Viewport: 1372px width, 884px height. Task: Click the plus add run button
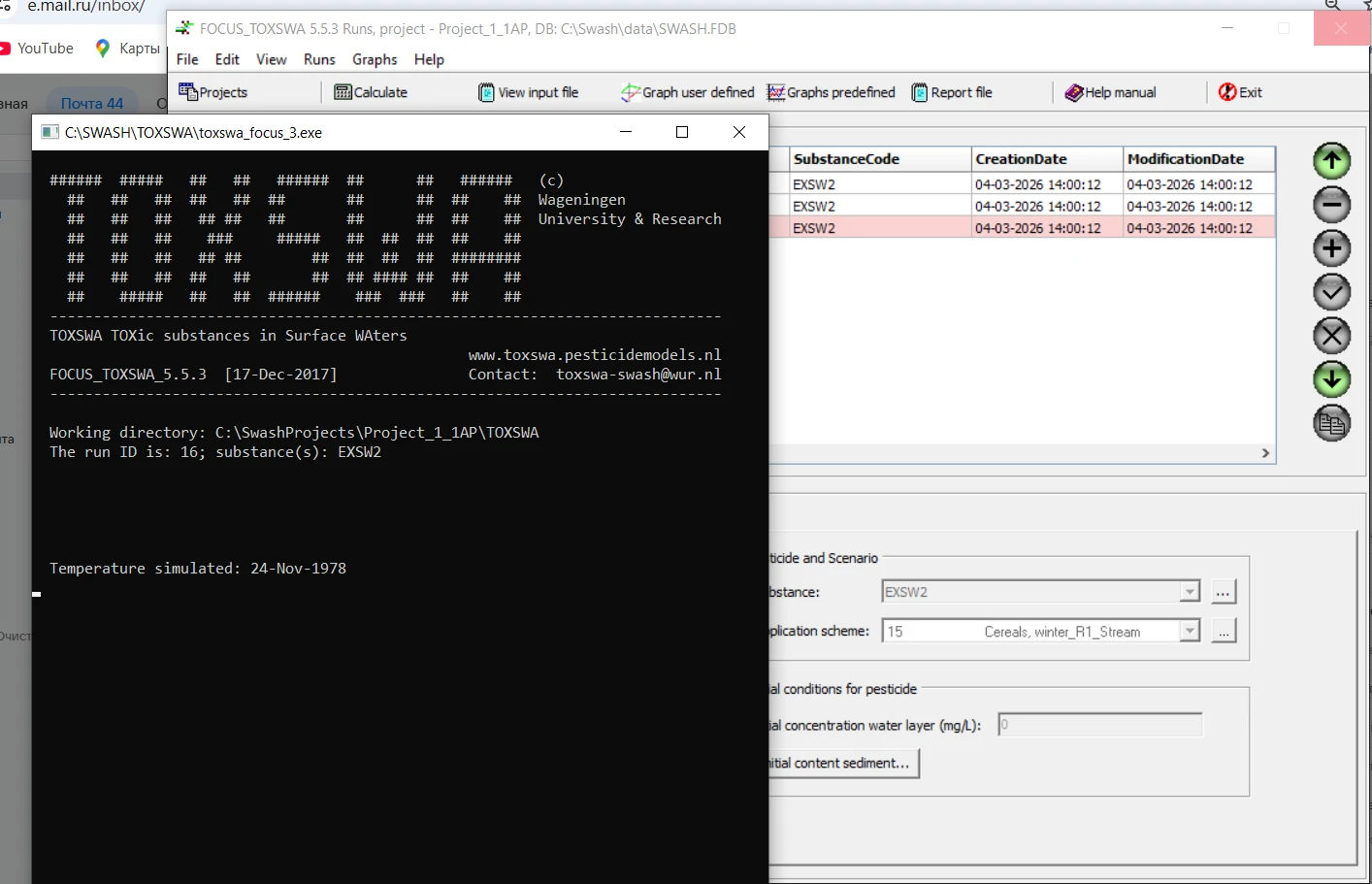click(1331, 248)
